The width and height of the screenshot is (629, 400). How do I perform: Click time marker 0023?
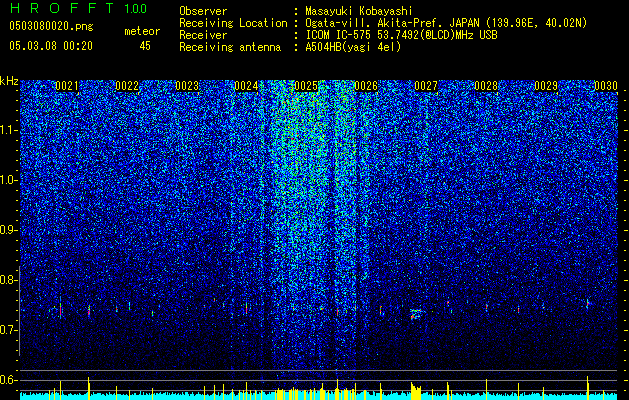tap(187, 86)
